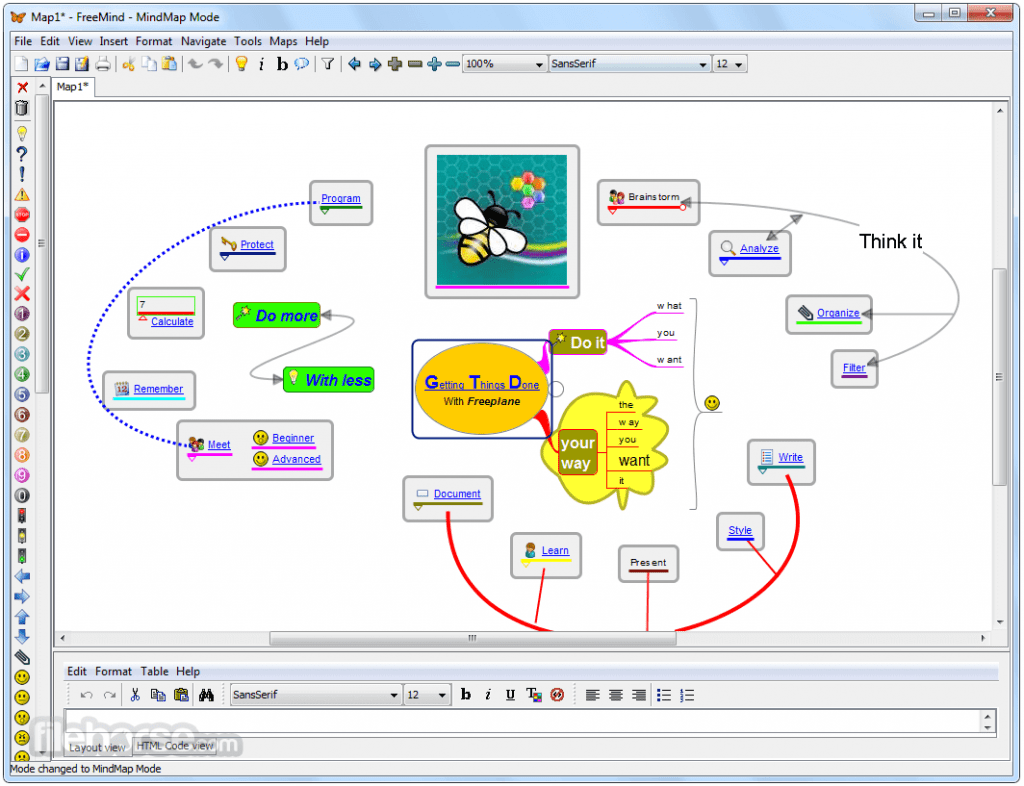The height and width of the screenshot is (786, 1024).
Task: Open the Insert menu
Action: (x=114, y=41)
